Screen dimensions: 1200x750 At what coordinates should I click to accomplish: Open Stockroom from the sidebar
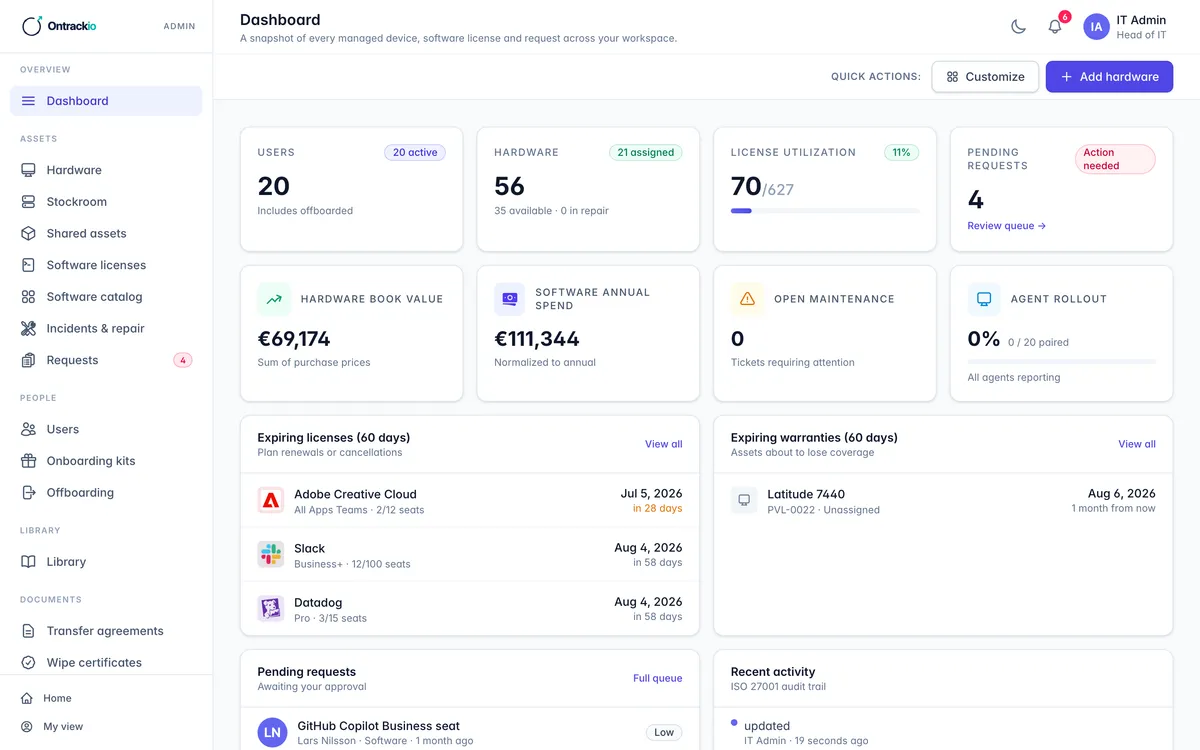pos(106,202)
